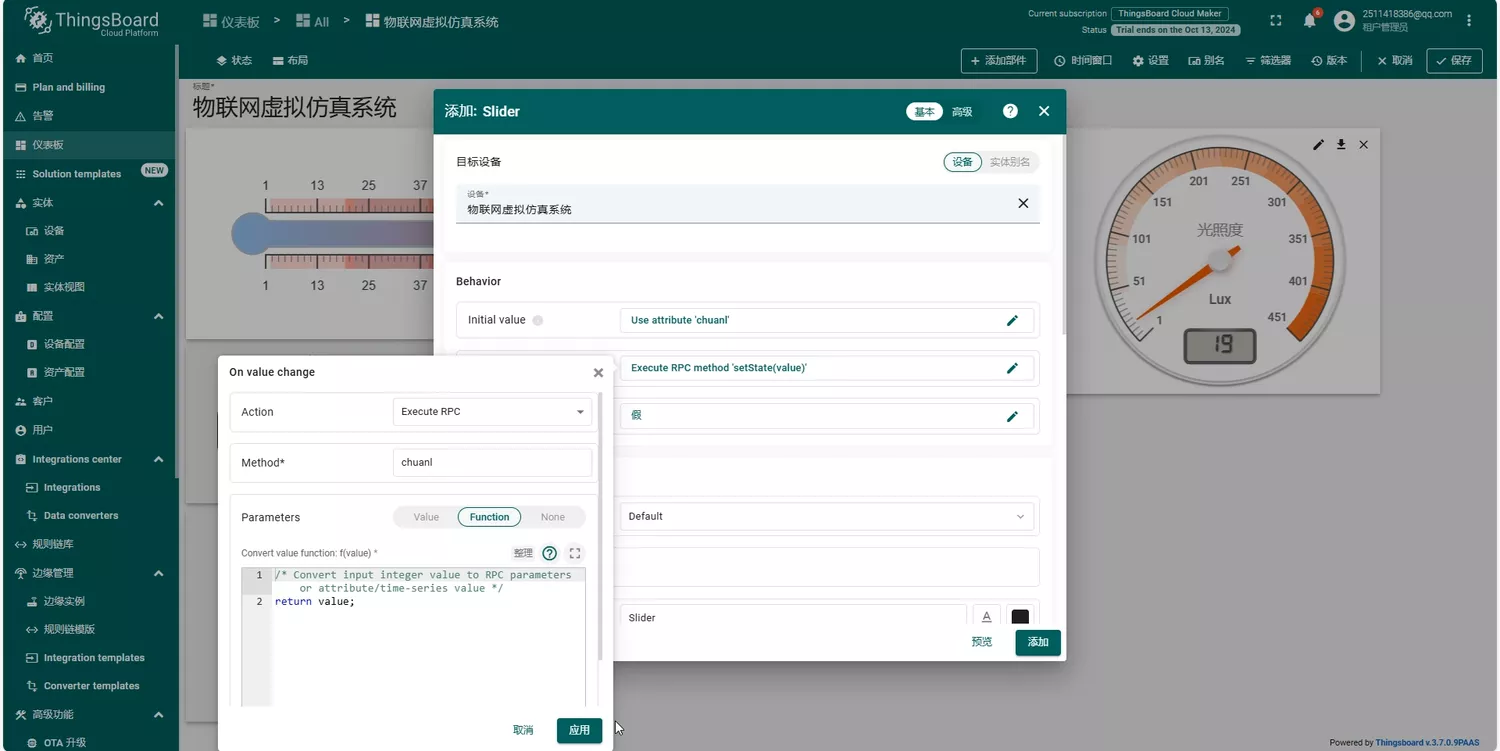Click the notifications bell icon
The height and width of the screenshot is (751, 1500).
[x=1309, y=21]
